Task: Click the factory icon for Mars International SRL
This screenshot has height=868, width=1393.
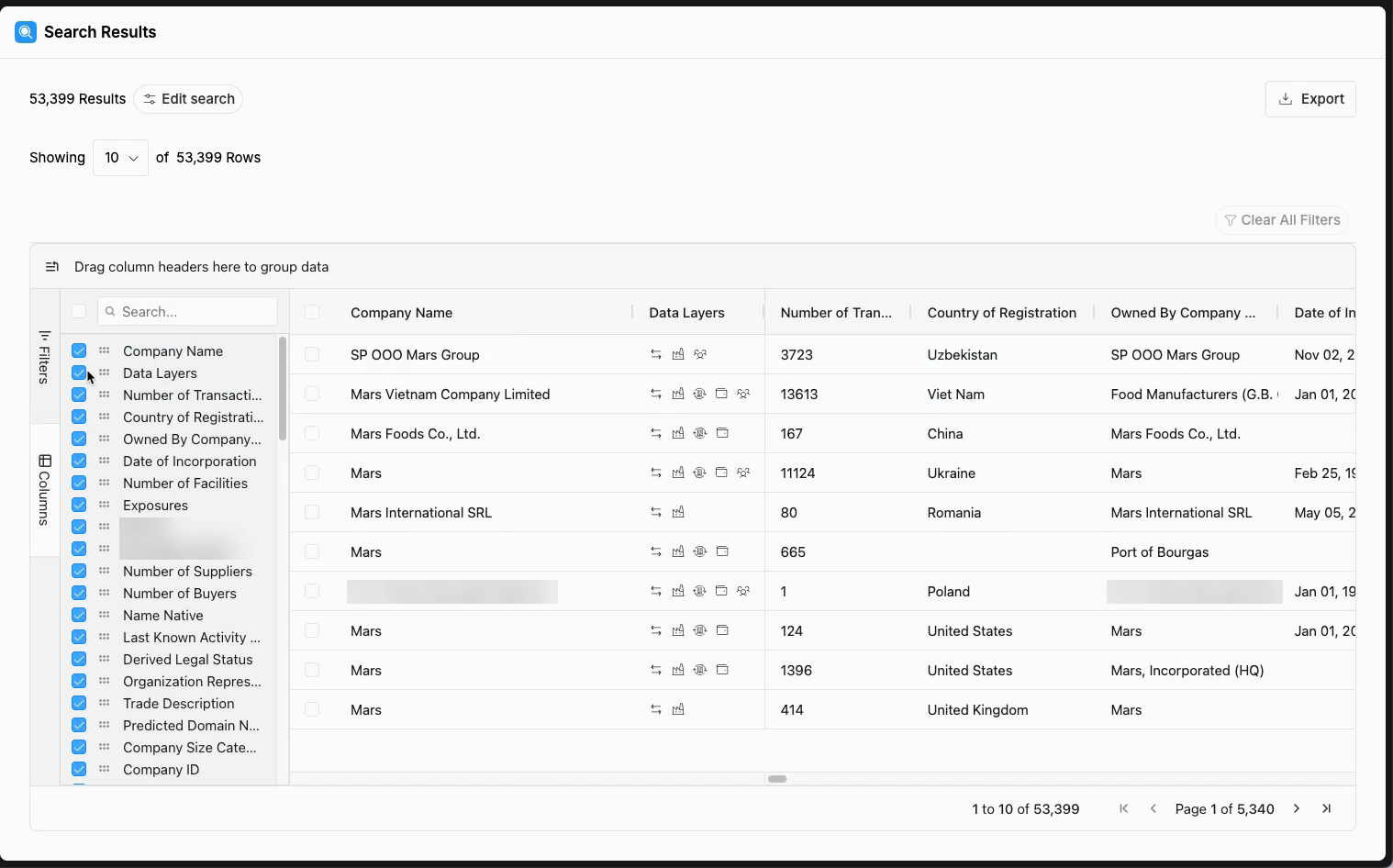Action: [678, 512]
